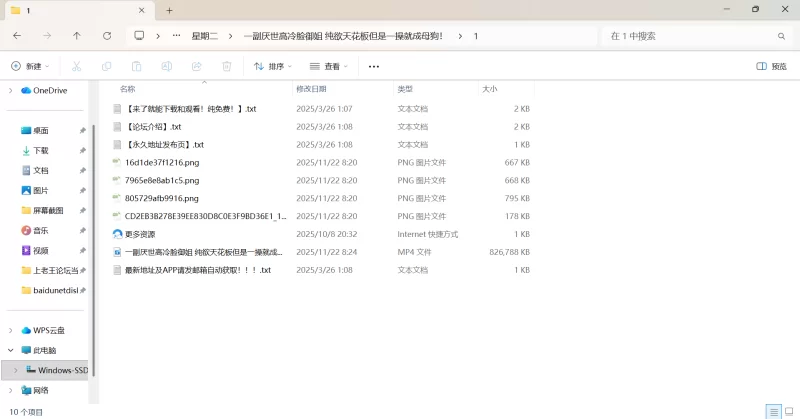Screen dimensions: 800x419
Task: Click the Cut icon in the toolbar
Action: click(76, 66)
